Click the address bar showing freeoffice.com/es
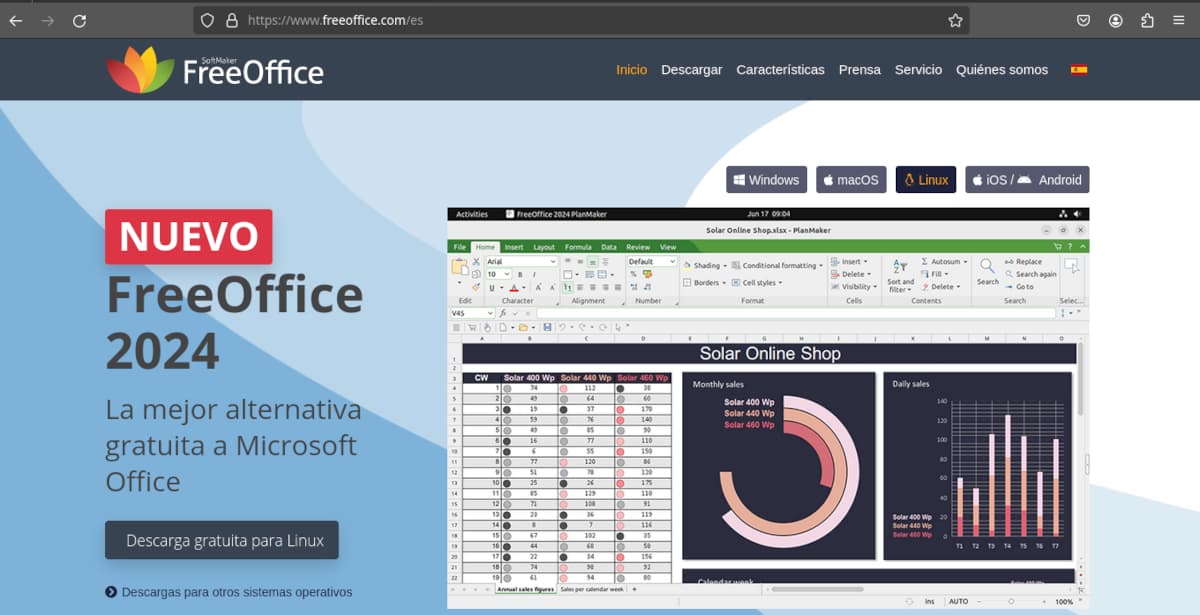 click(x=580, y=20)
